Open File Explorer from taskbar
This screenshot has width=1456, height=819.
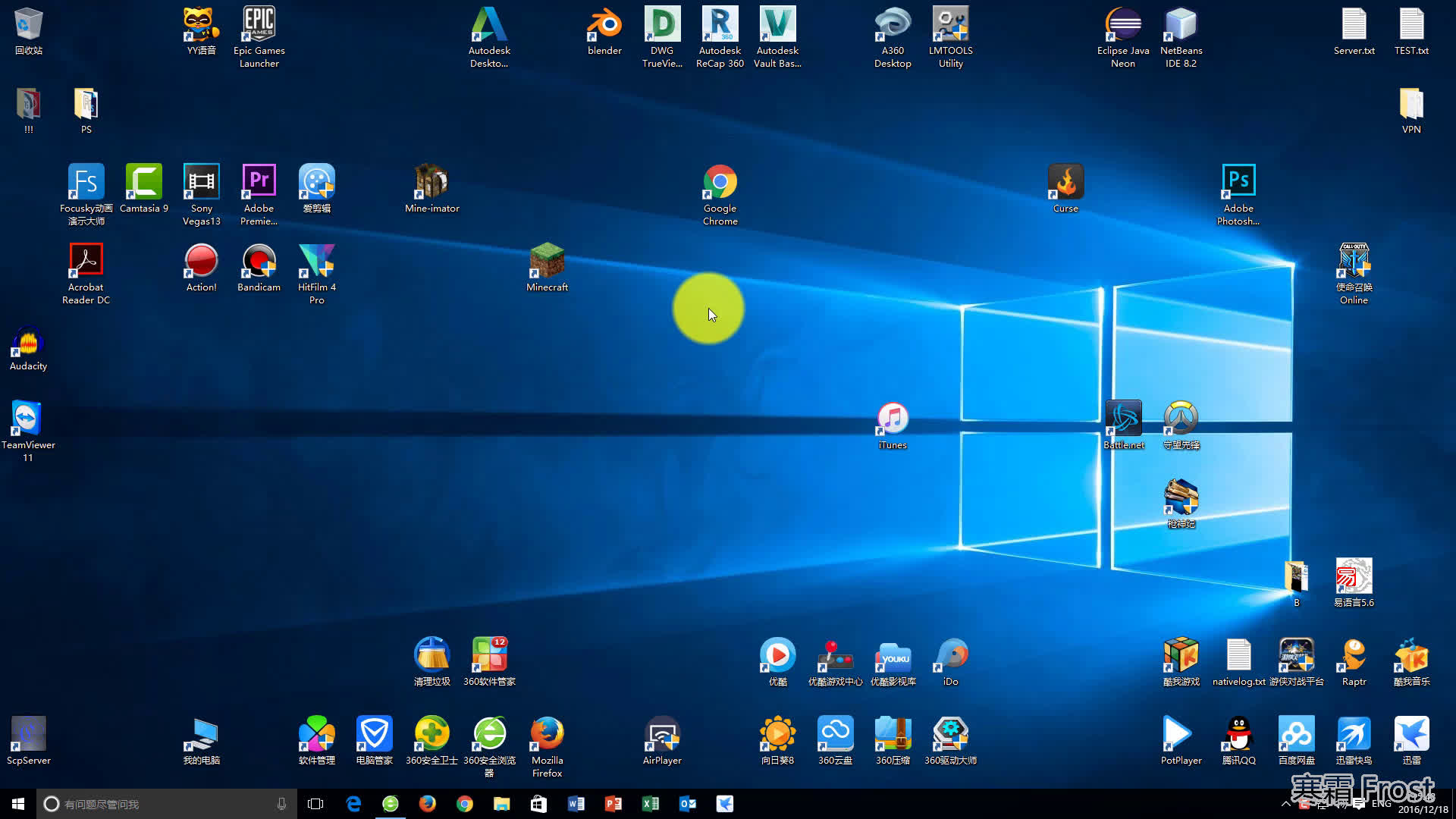tap(501, 804)
